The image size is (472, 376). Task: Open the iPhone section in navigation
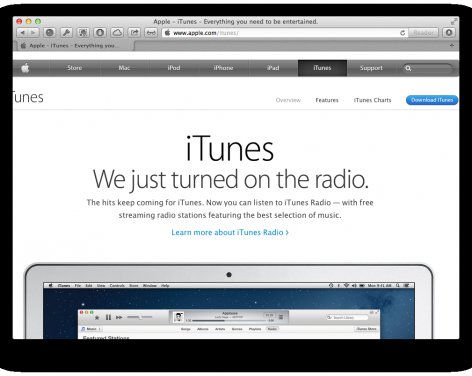[x=223, y=68]
